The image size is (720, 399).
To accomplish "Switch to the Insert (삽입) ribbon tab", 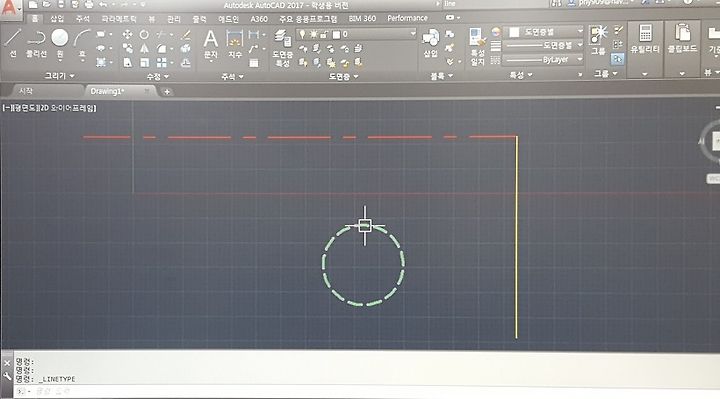I will (57, 19).
